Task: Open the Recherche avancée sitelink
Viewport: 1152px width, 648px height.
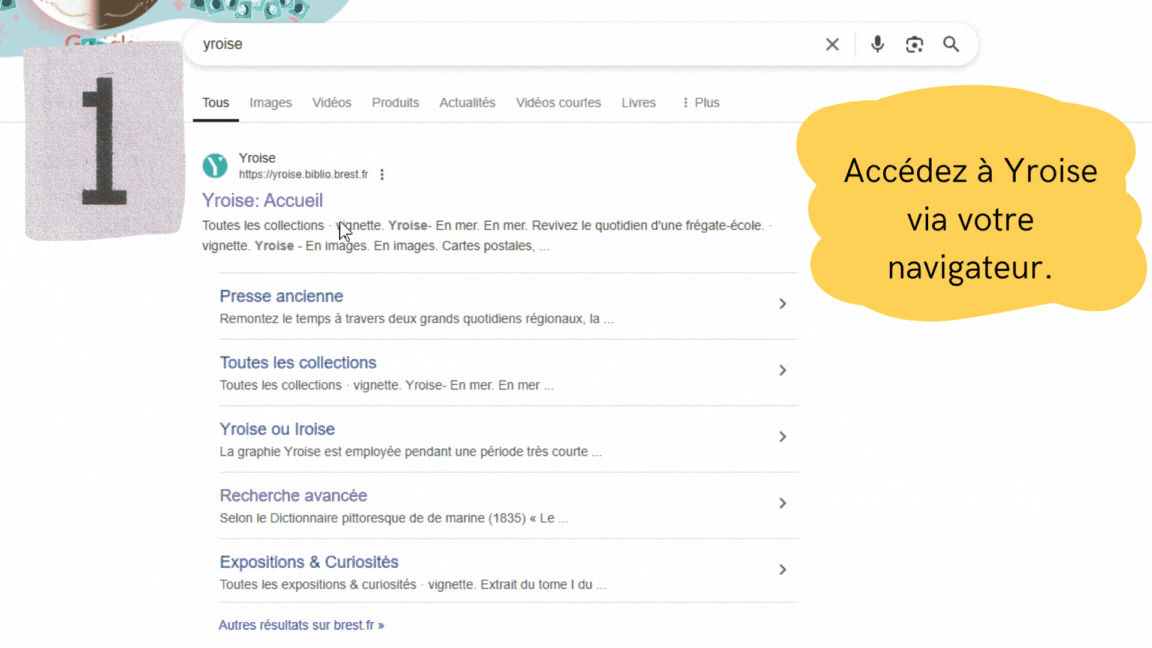Action: (x=293, y=496)
